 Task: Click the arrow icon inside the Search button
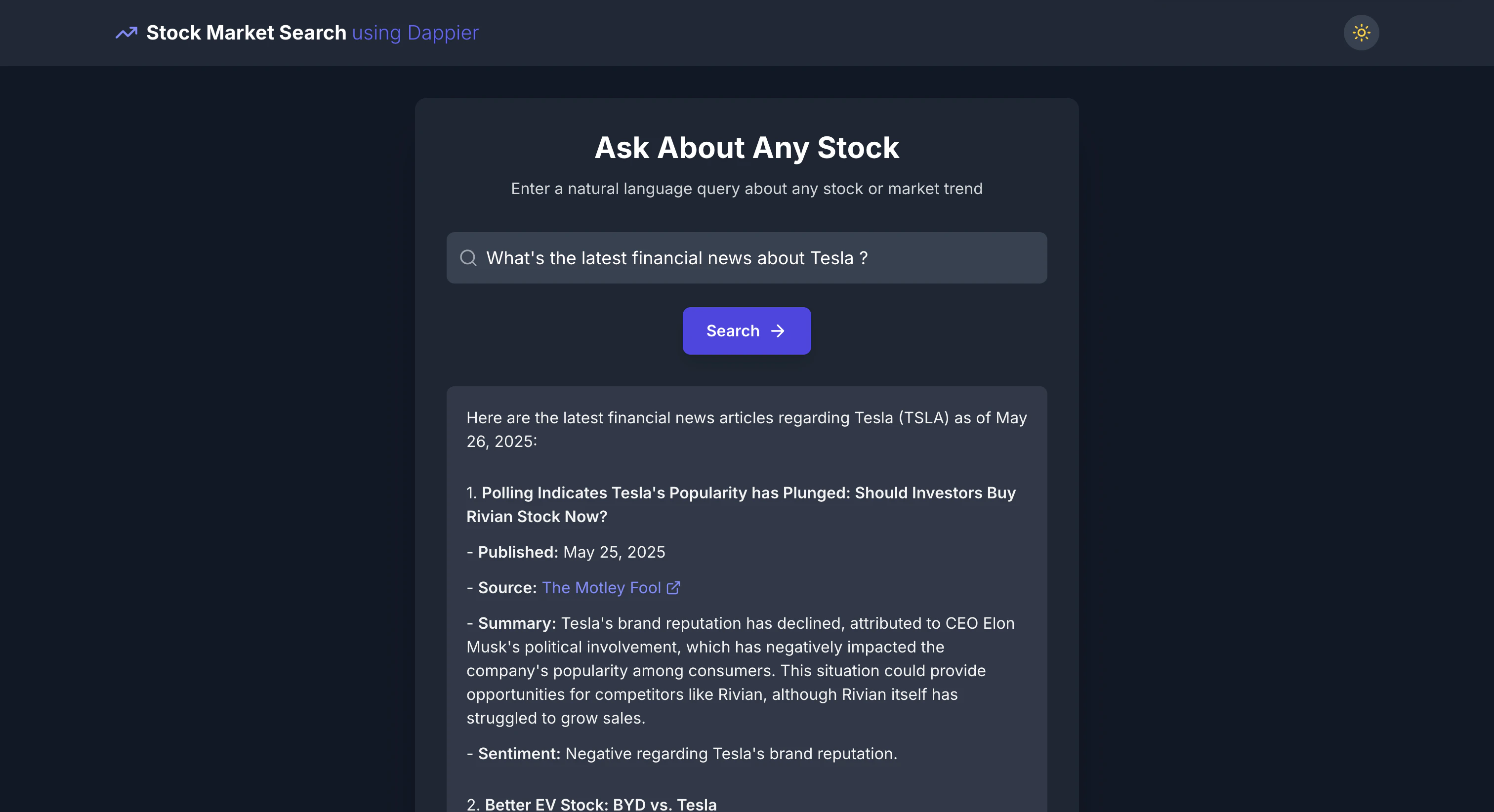[x=778, y=330]
